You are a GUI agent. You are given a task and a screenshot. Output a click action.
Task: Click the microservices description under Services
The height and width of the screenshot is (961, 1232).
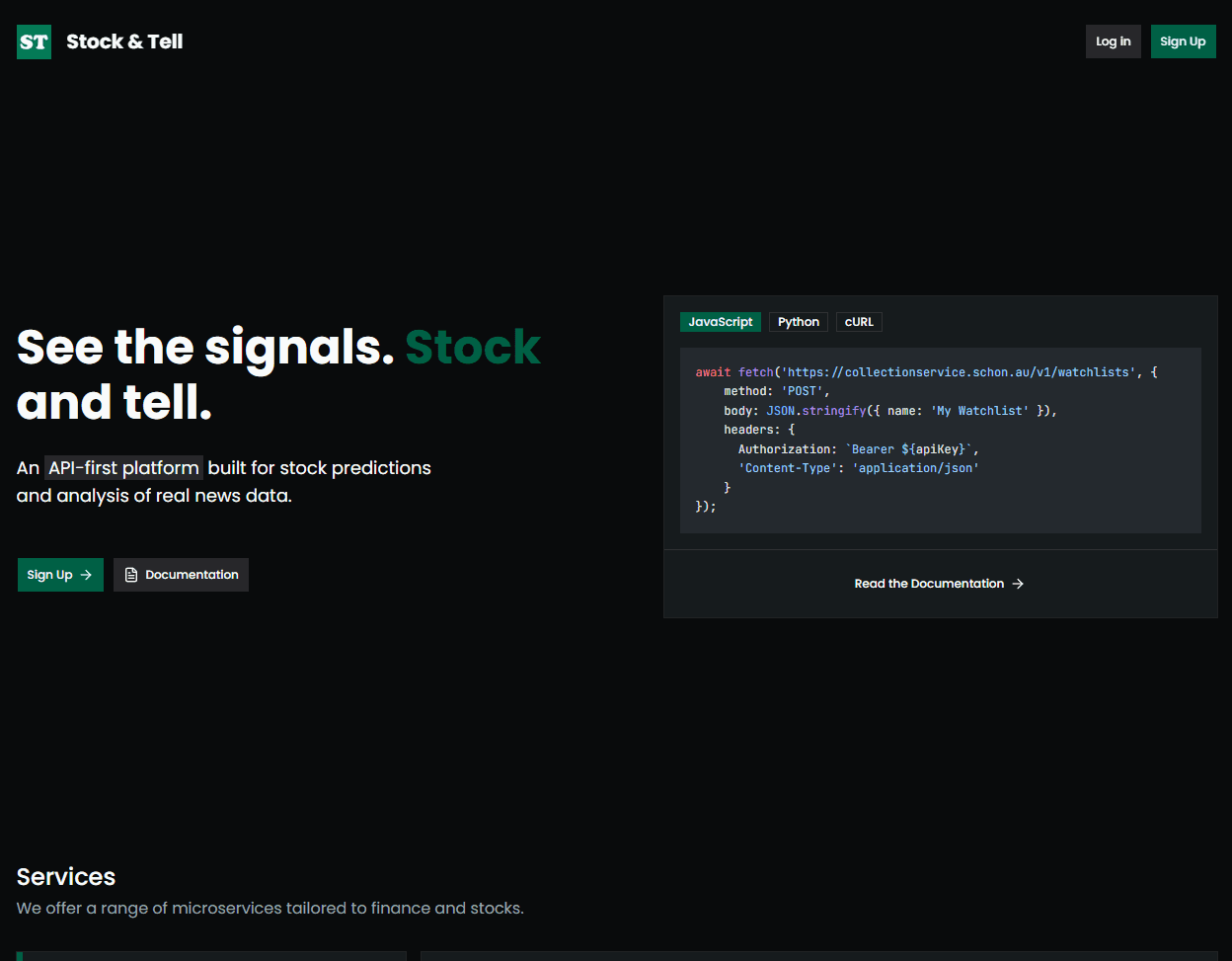pos(270,908)
